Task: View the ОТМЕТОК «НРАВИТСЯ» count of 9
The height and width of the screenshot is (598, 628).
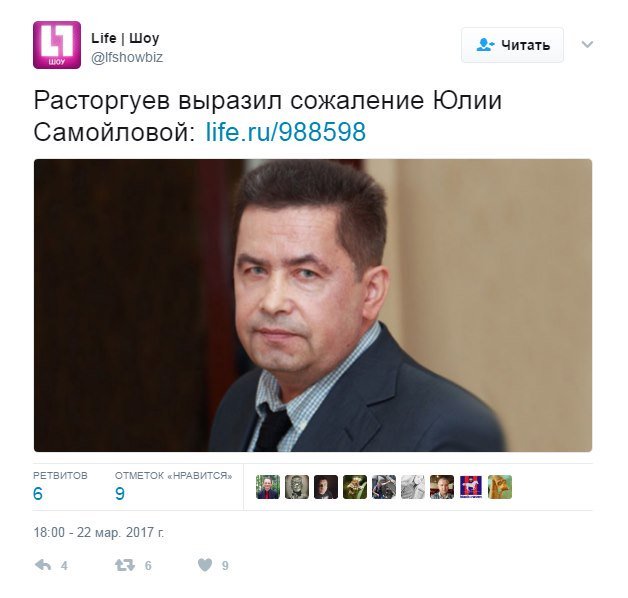Action: click(120, 493)
